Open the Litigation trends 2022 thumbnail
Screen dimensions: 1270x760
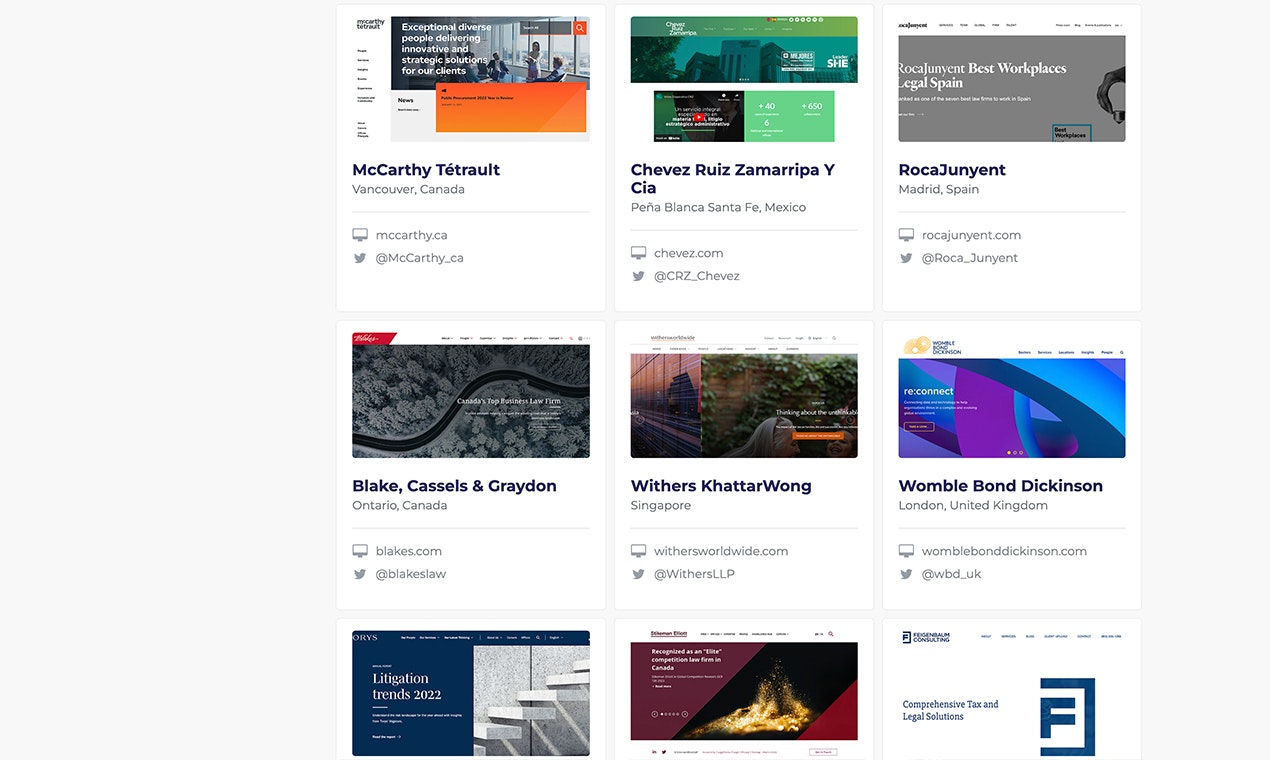click(x=471, y=693)
